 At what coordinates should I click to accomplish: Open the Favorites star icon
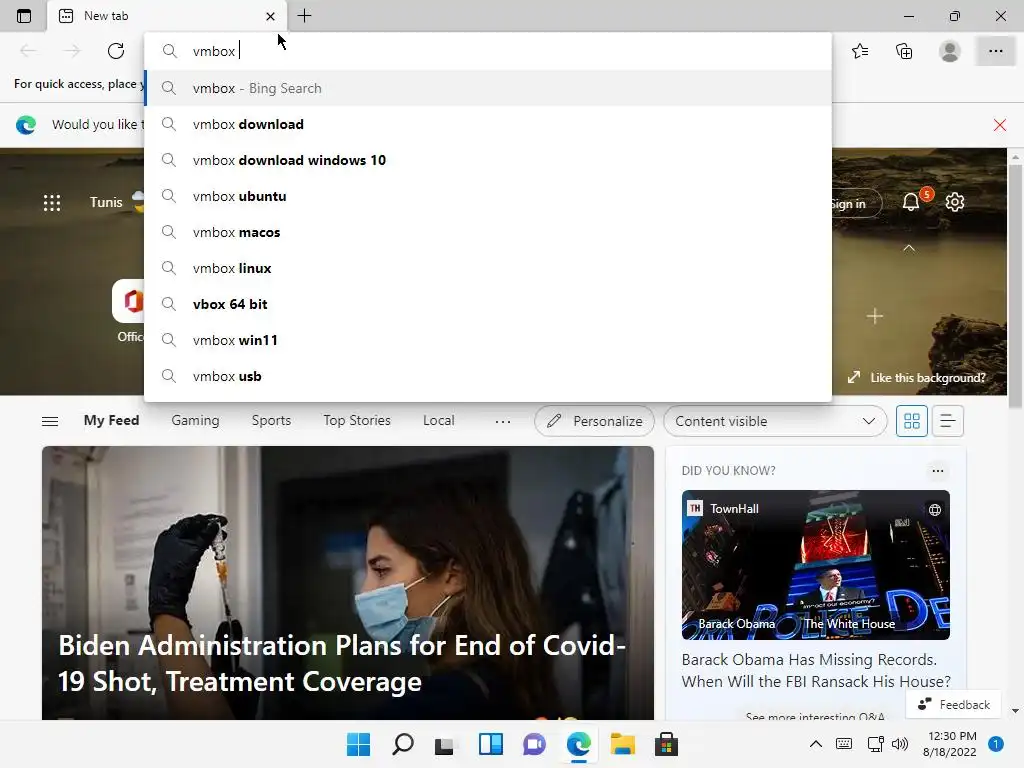[860, 51]
